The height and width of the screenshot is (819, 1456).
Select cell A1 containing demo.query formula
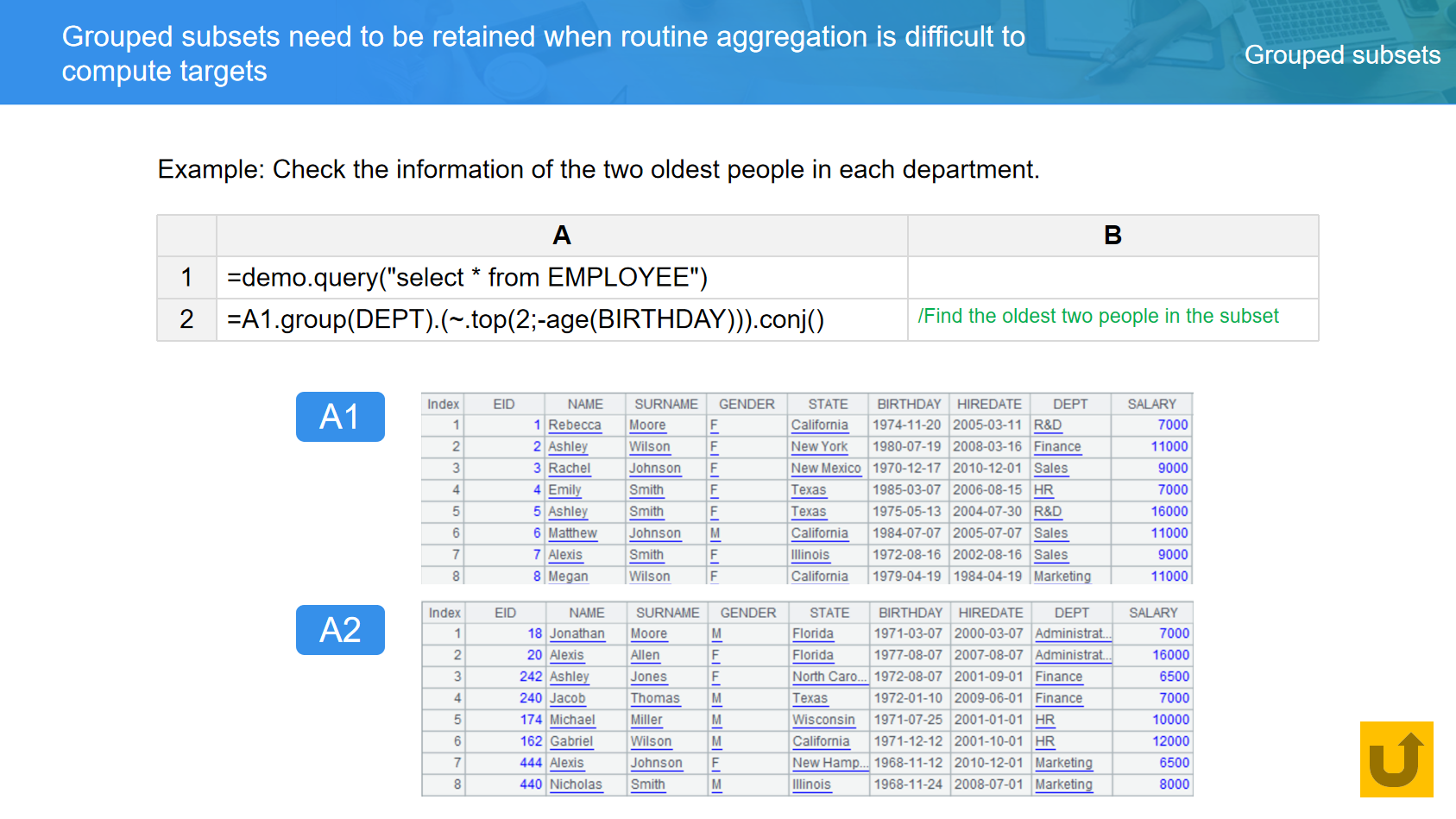click(561, 278)
